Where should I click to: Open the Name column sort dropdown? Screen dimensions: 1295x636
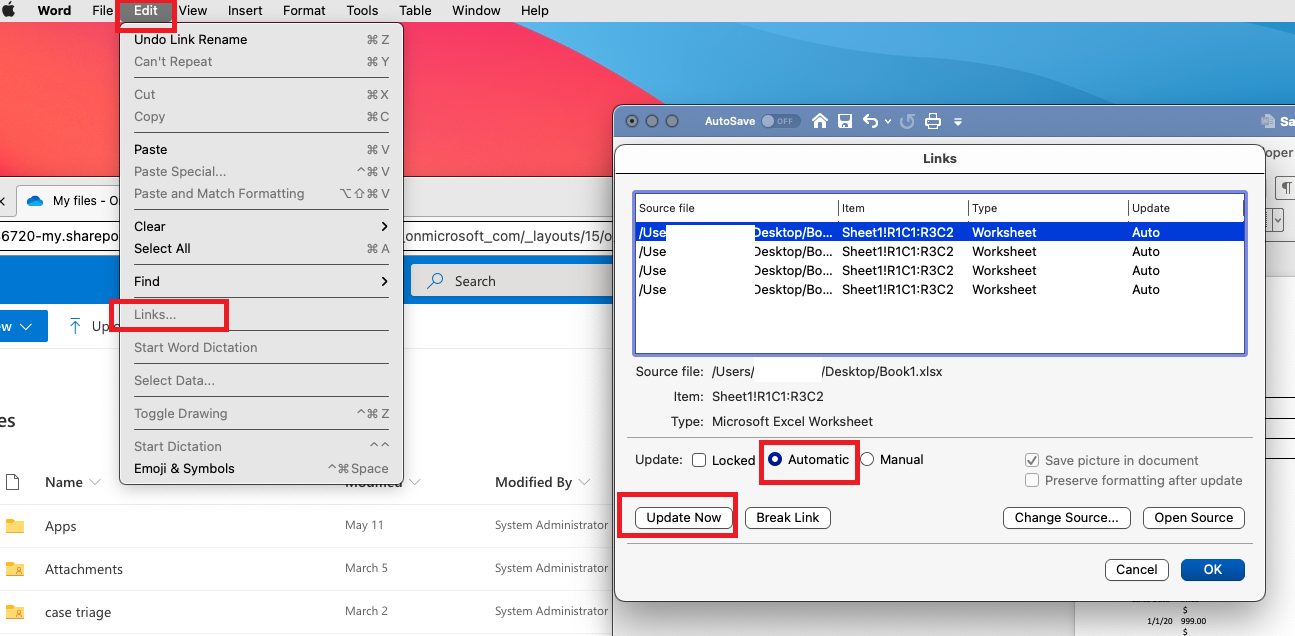(x=96, y=482)
